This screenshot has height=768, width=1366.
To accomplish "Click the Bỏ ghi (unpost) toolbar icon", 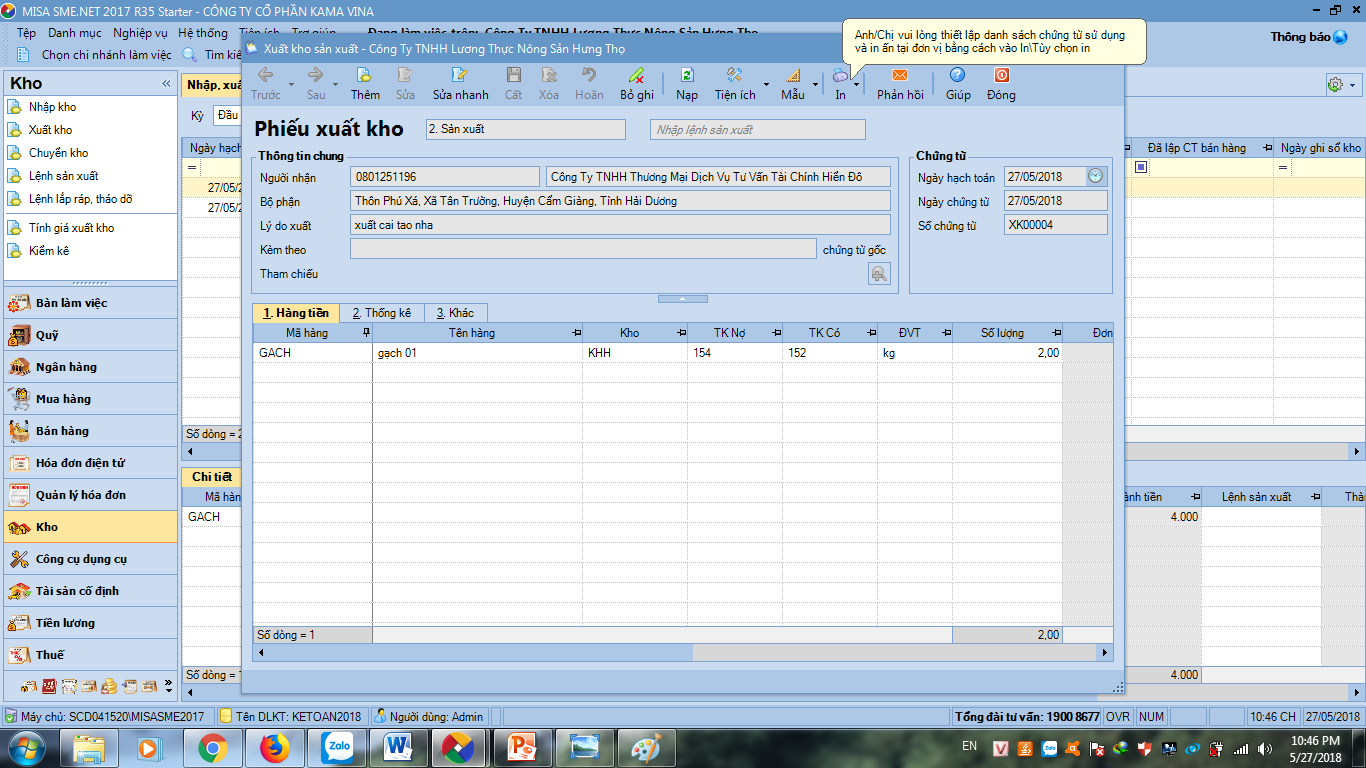I will [x=636, y=75].
